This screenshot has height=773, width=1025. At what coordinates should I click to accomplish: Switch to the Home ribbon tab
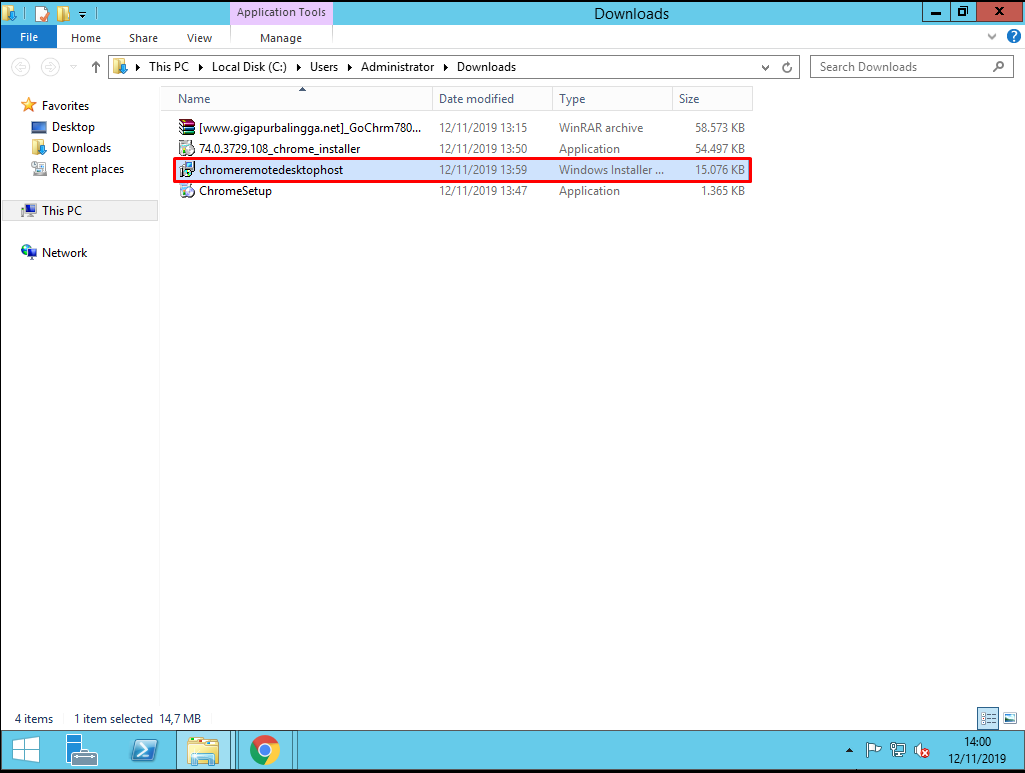(x=86, y=38)
